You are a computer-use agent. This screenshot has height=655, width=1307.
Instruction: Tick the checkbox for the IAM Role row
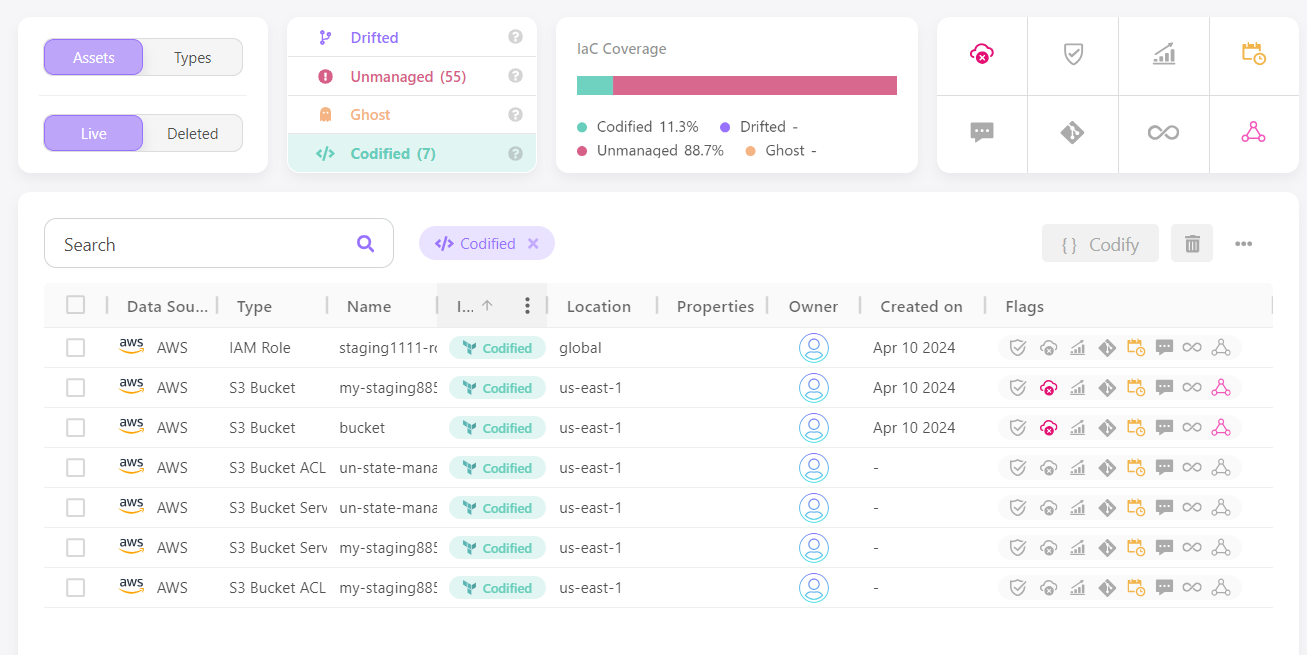click(x=75, y=348)
